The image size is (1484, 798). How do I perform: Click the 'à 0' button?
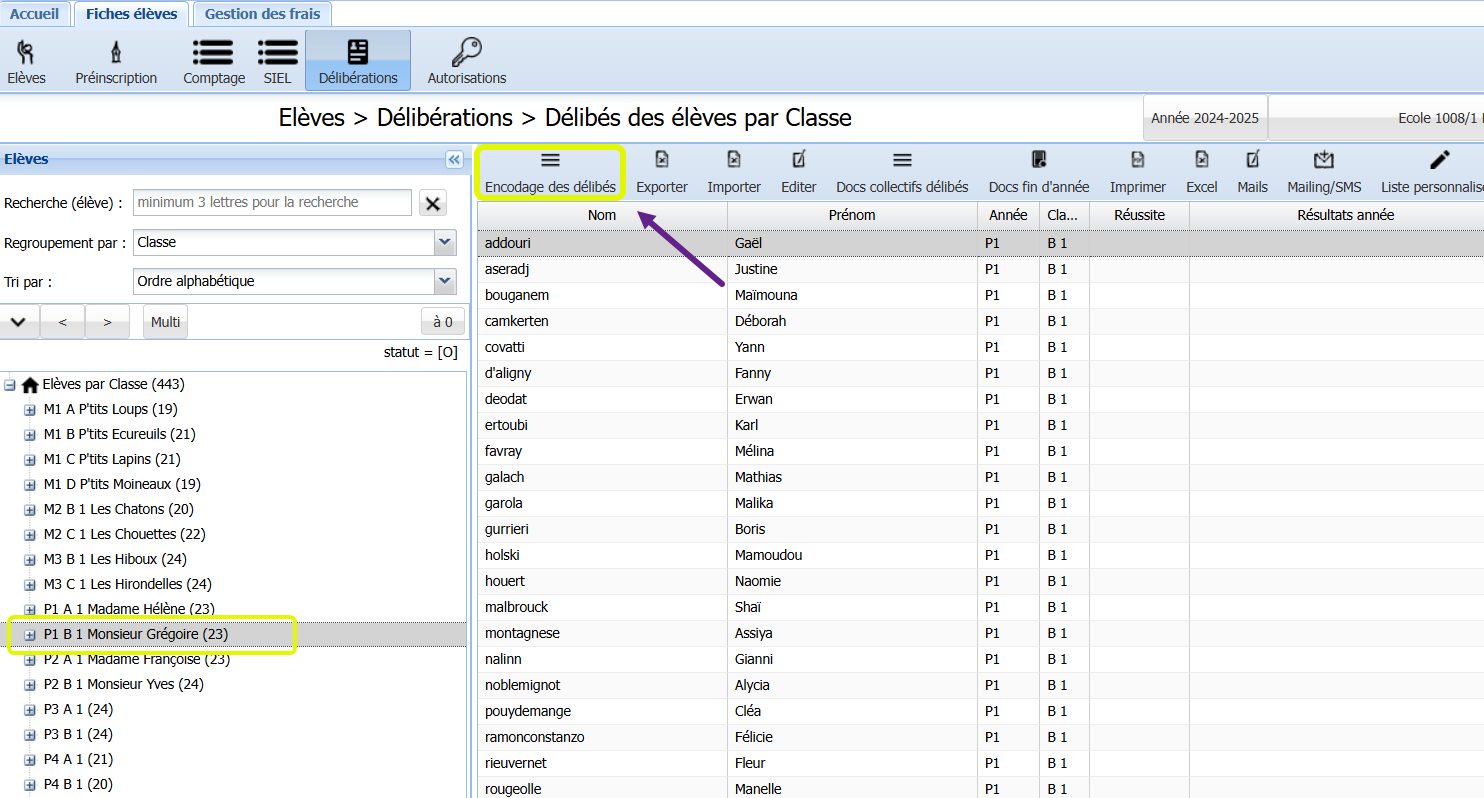(x=443, y=322)
